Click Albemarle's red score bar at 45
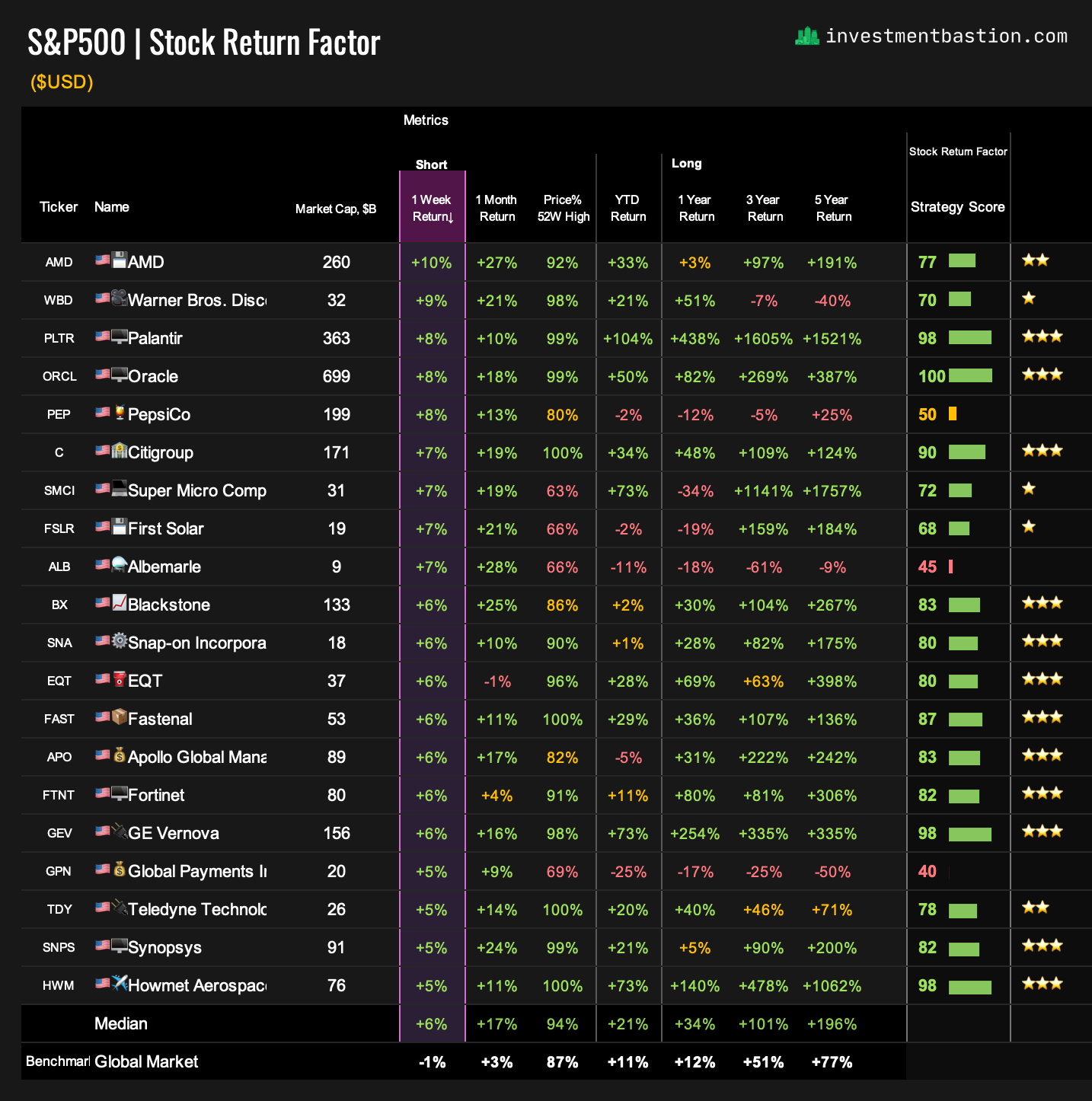 coord(951,566)
